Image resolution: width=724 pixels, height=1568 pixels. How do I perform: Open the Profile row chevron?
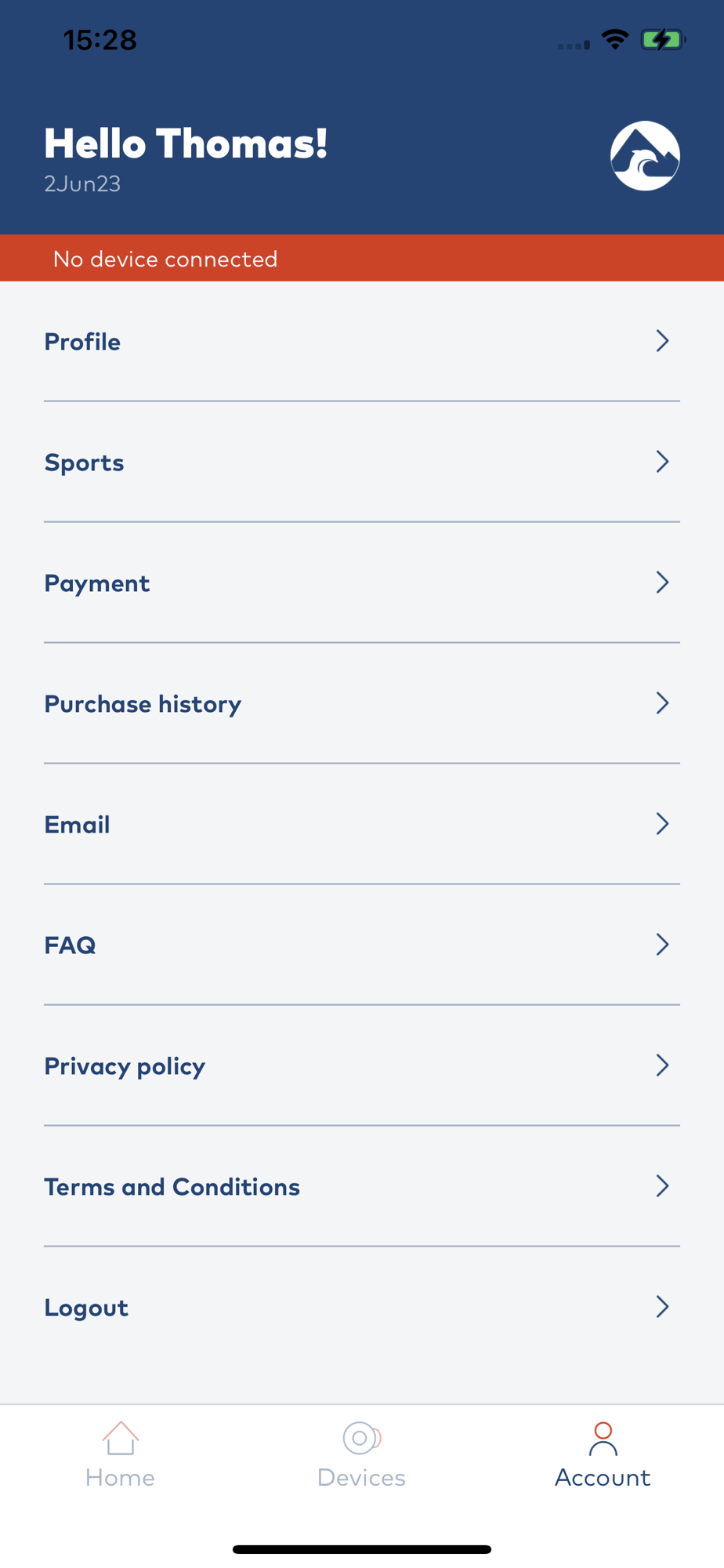pos(662,341)
